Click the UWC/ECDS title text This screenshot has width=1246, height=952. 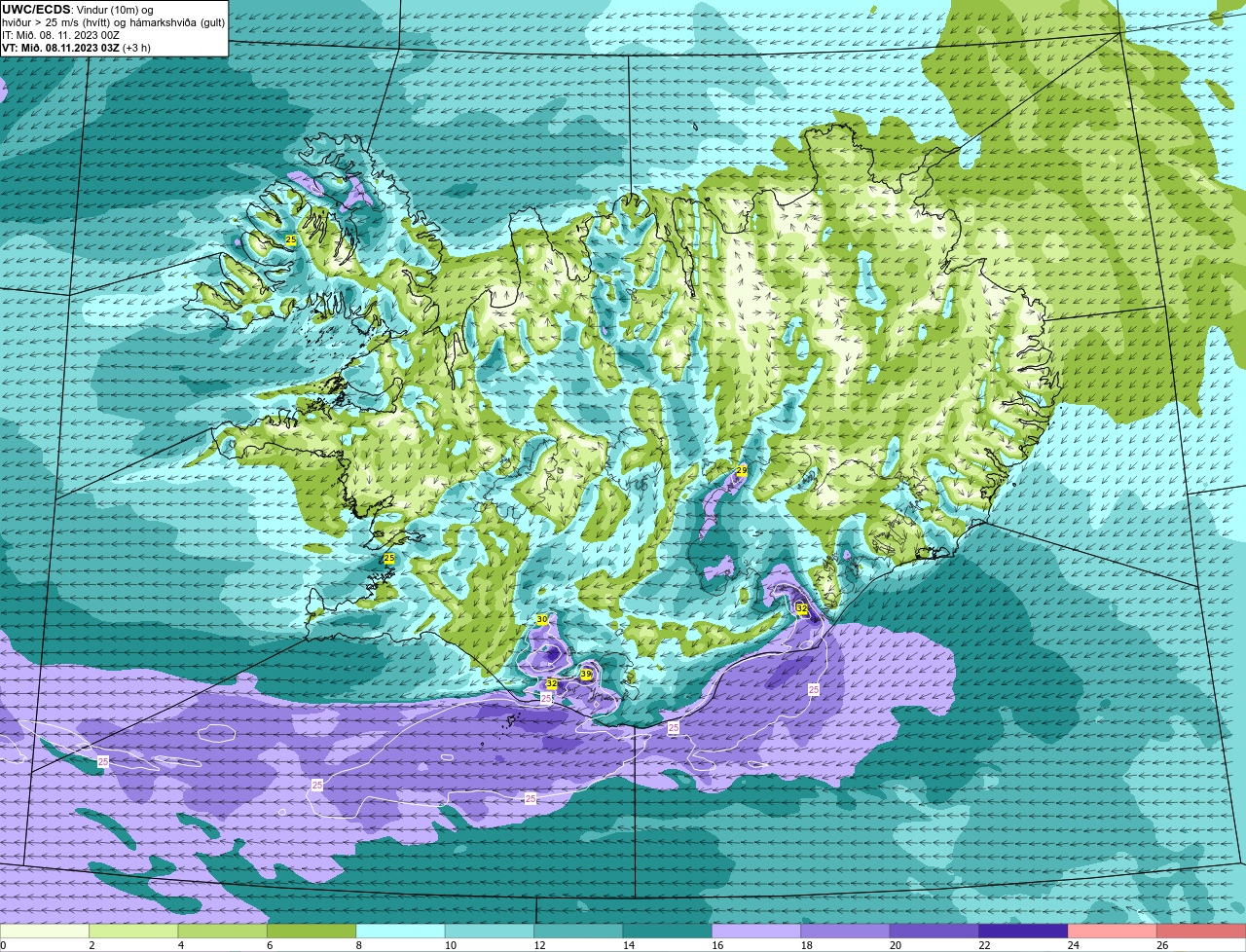tap(36, 10)
